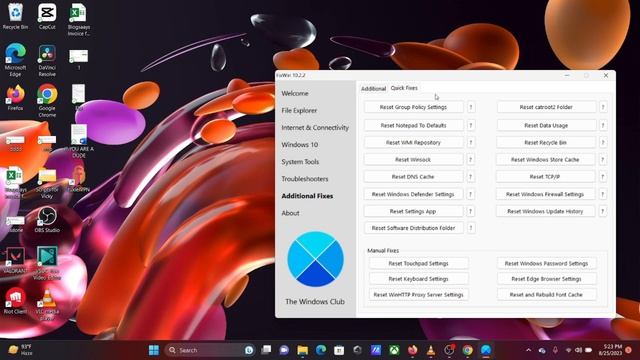
Task: Open the Windows 10 sidebar section
Action: click(300, 145)
